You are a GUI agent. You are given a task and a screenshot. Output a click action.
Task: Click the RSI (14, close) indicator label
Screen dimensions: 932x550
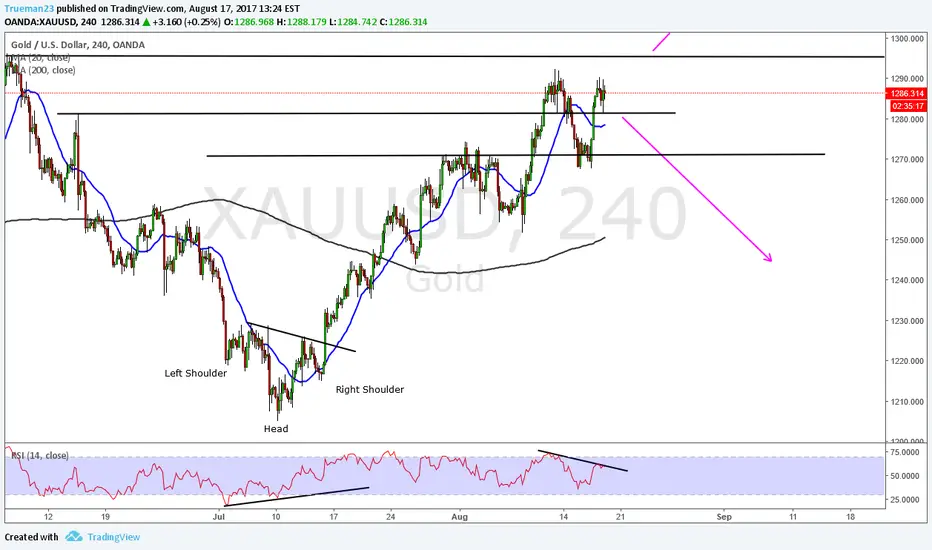coord(39,455)
